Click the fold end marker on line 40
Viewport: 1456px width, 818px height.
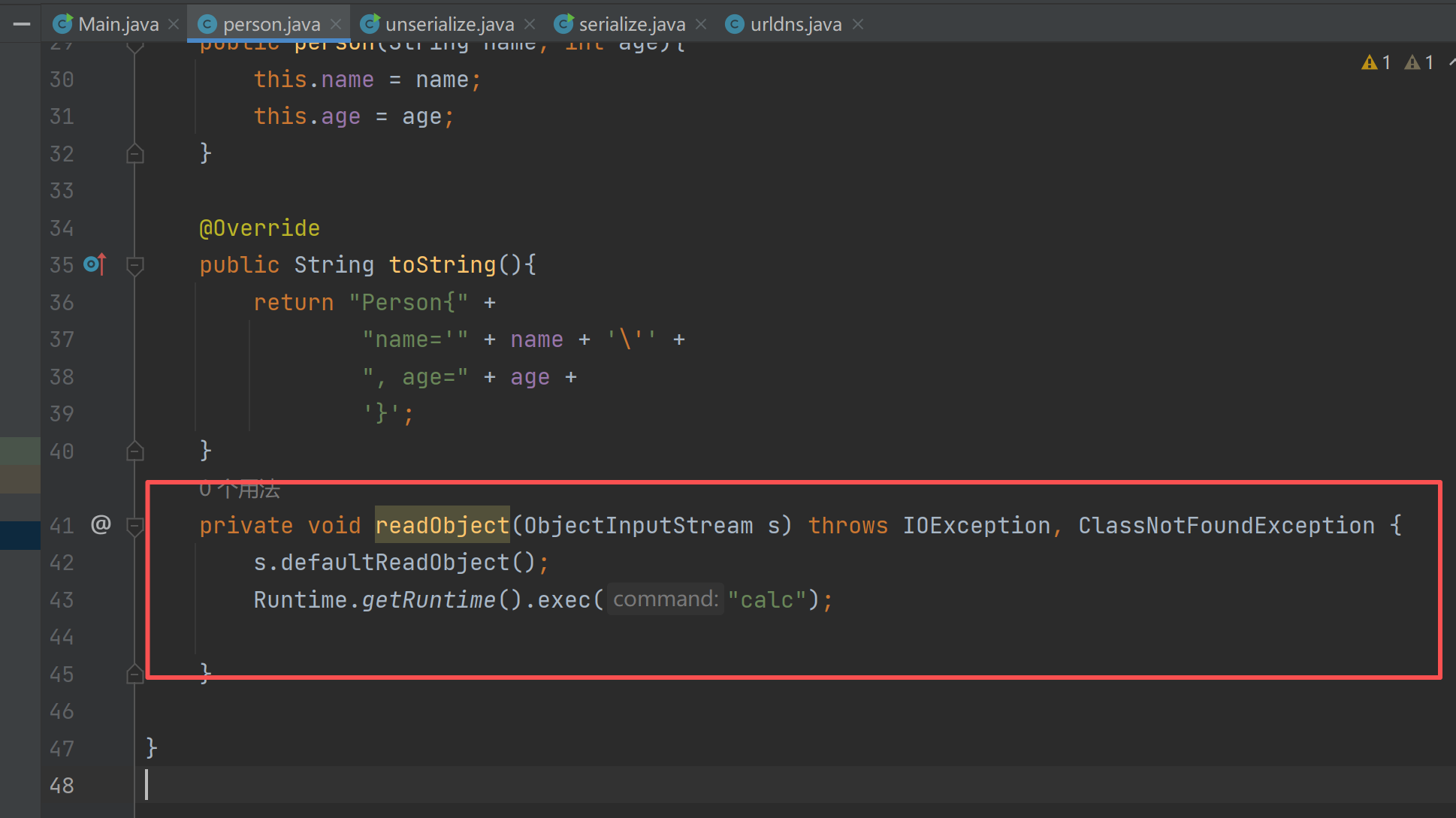135,451
